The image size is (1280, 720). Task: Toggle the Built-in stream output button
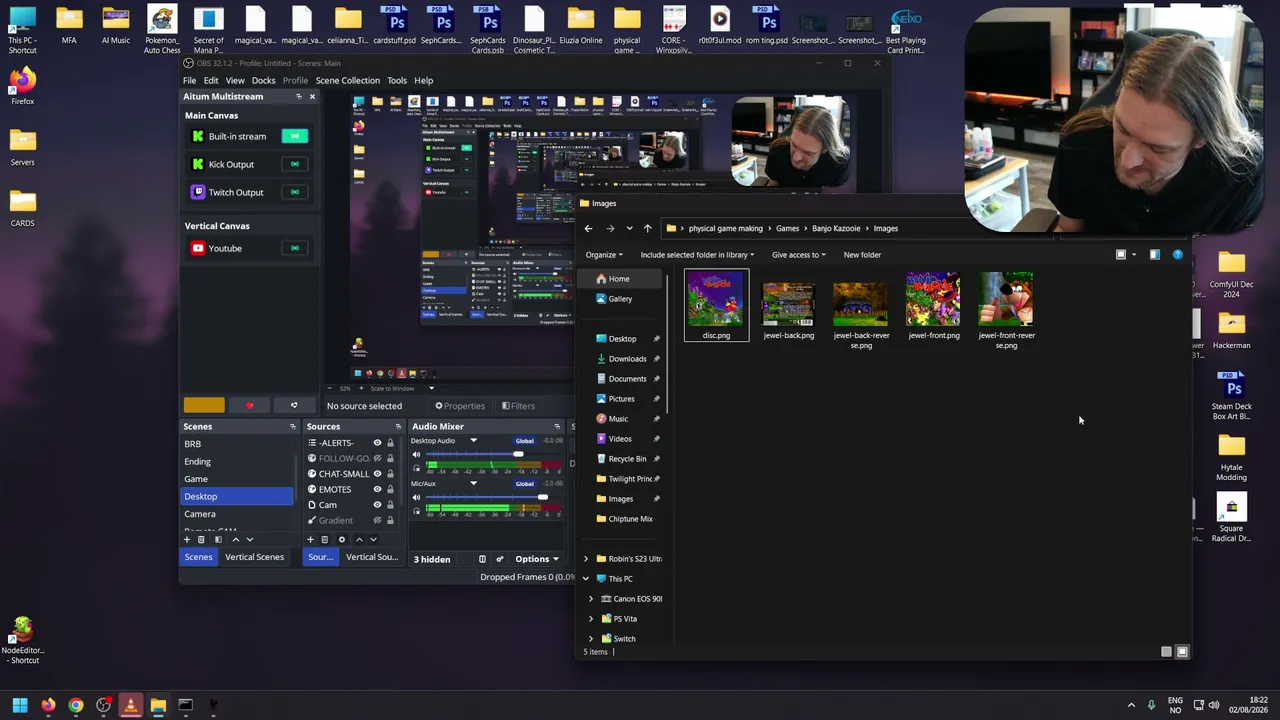(x=294, y=136)
